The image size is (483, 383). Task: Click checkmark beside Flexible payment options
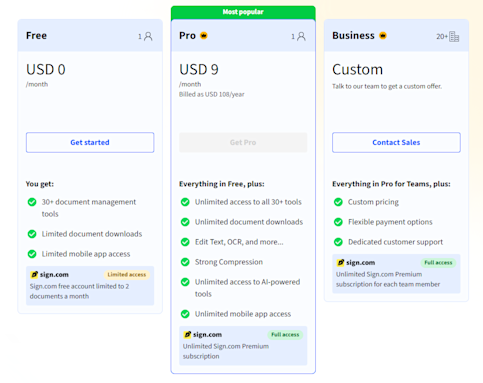[338, 222]
